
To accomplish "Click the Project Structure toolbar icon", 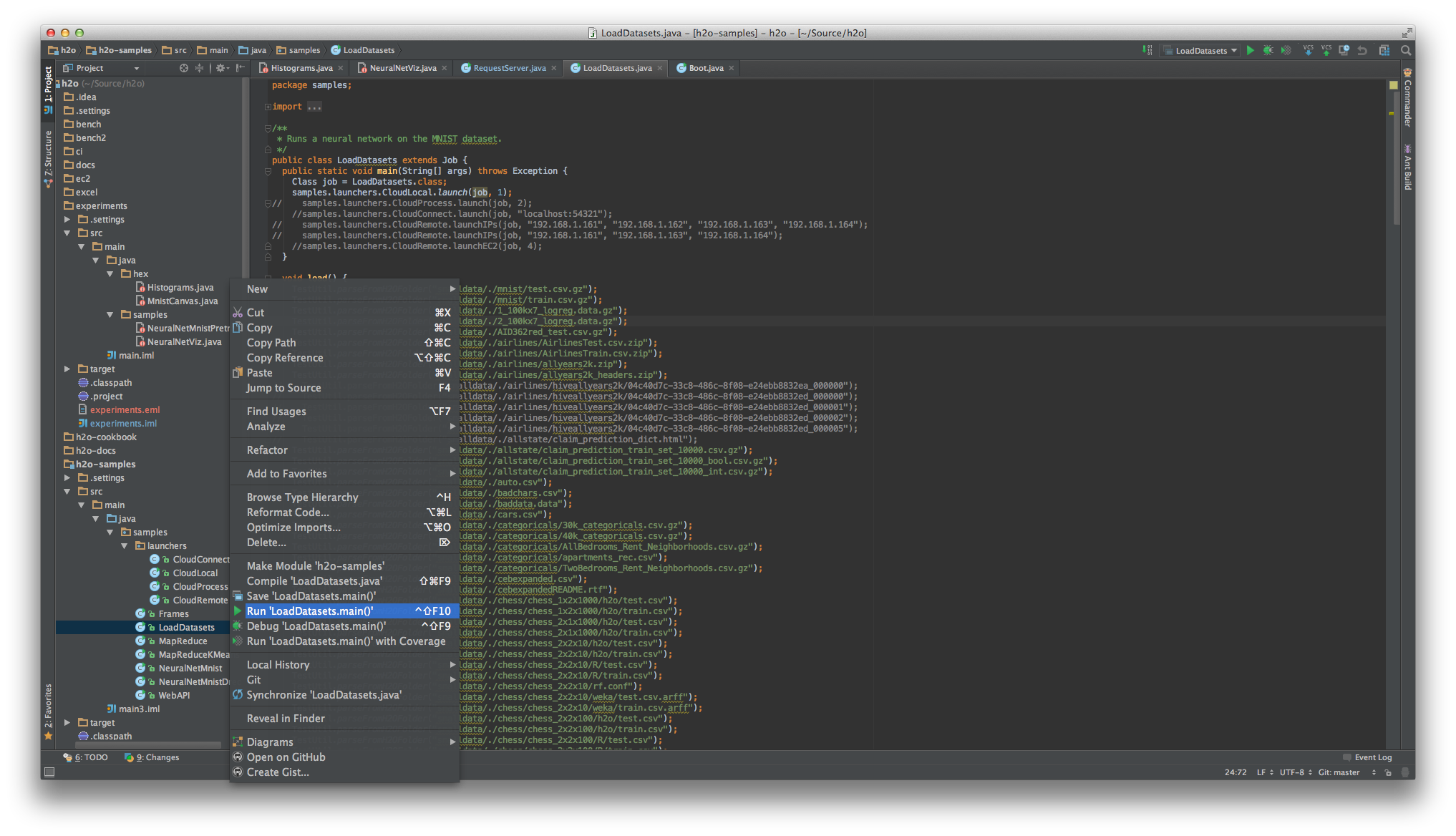I will pos(1384,51).
